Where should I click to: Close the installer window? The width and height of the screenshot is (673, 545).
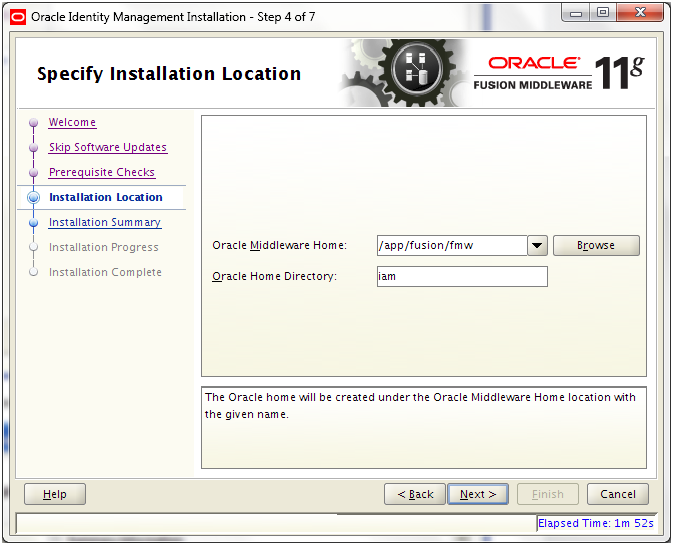click(640, 13)
